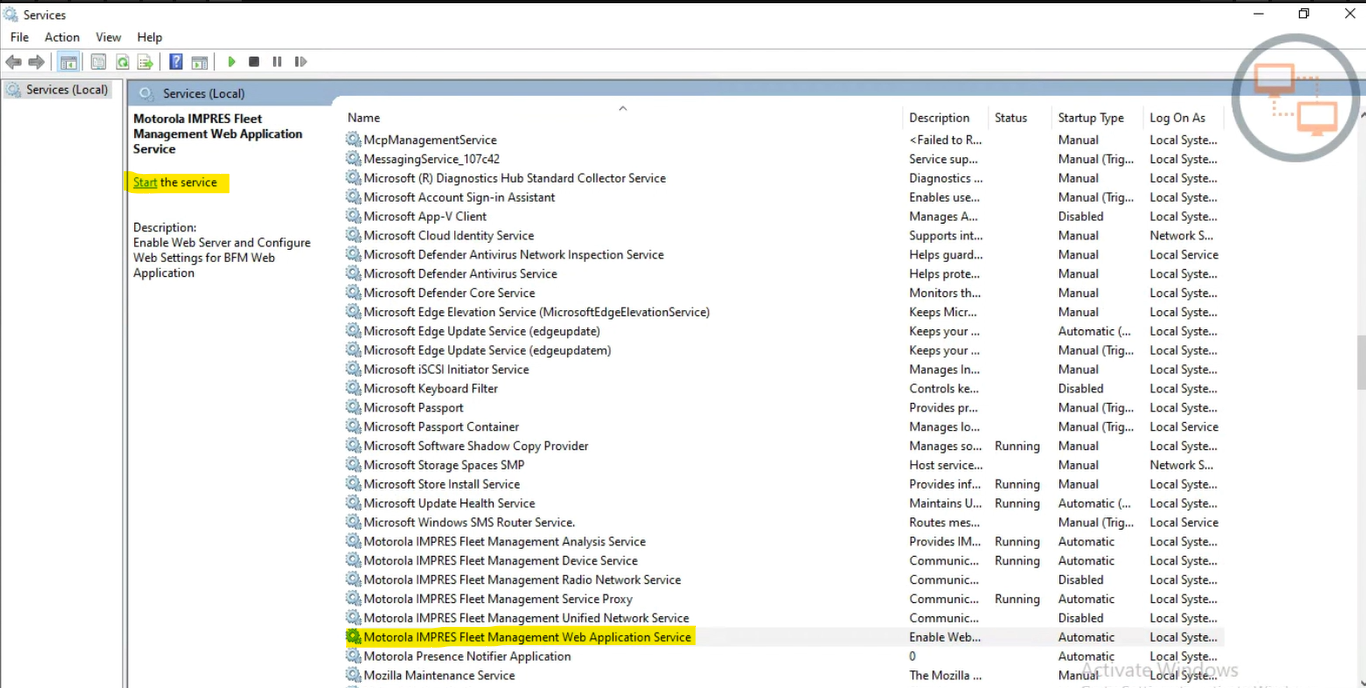Click the Pause Service toolbar icon
This screenshot has width=1366, height=688.
click(x=277, y=62)
